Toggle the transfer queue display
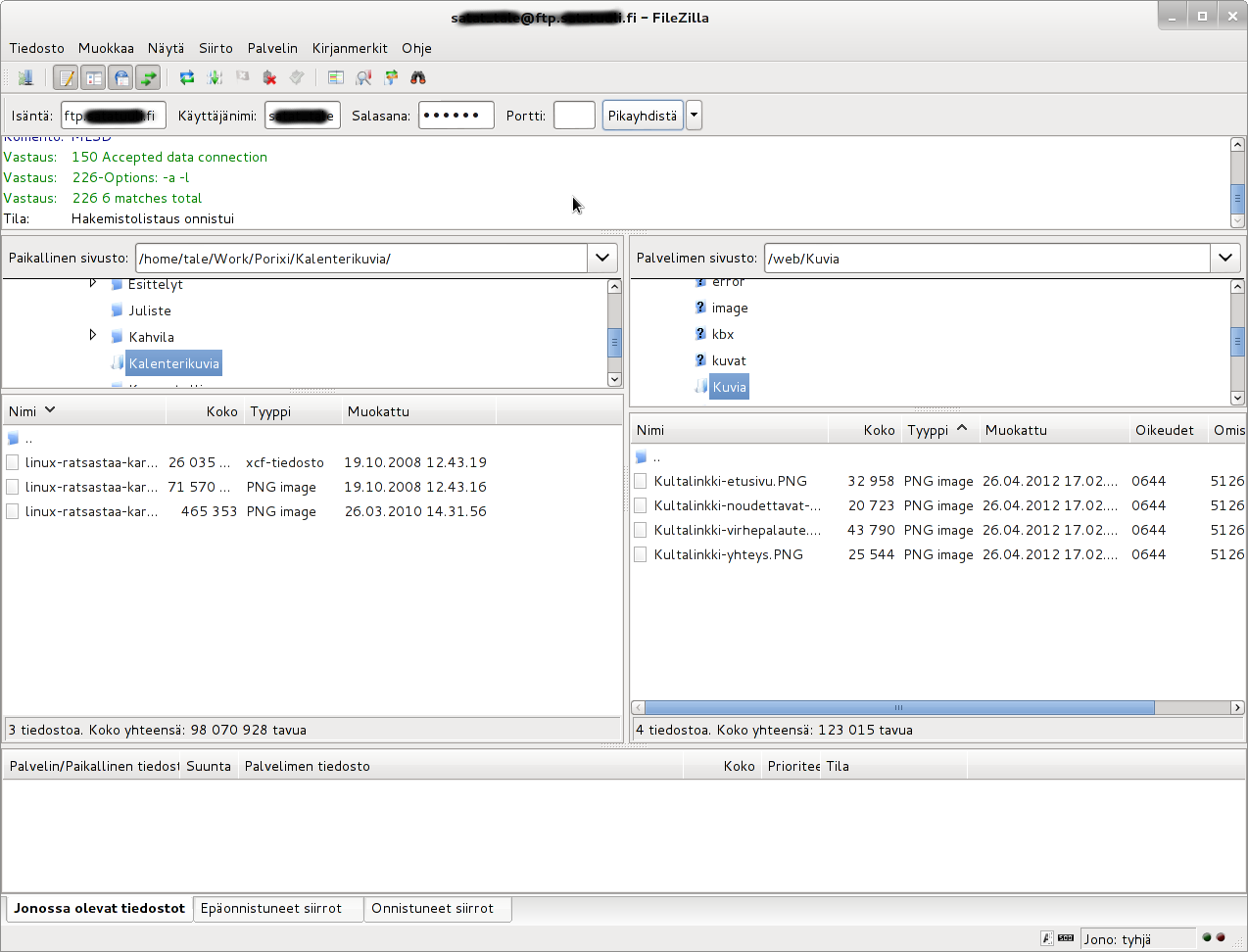This screenshot has width=1248, height=952. point(148,77)
